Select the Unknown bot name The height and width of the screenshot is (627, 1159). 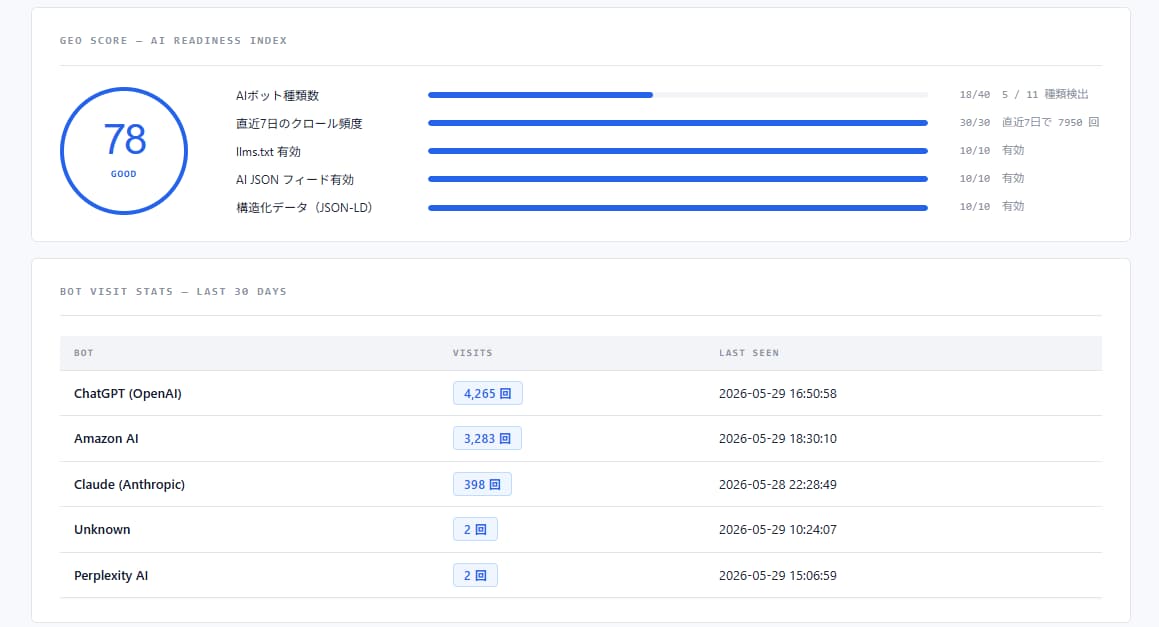tap(102, 529)
